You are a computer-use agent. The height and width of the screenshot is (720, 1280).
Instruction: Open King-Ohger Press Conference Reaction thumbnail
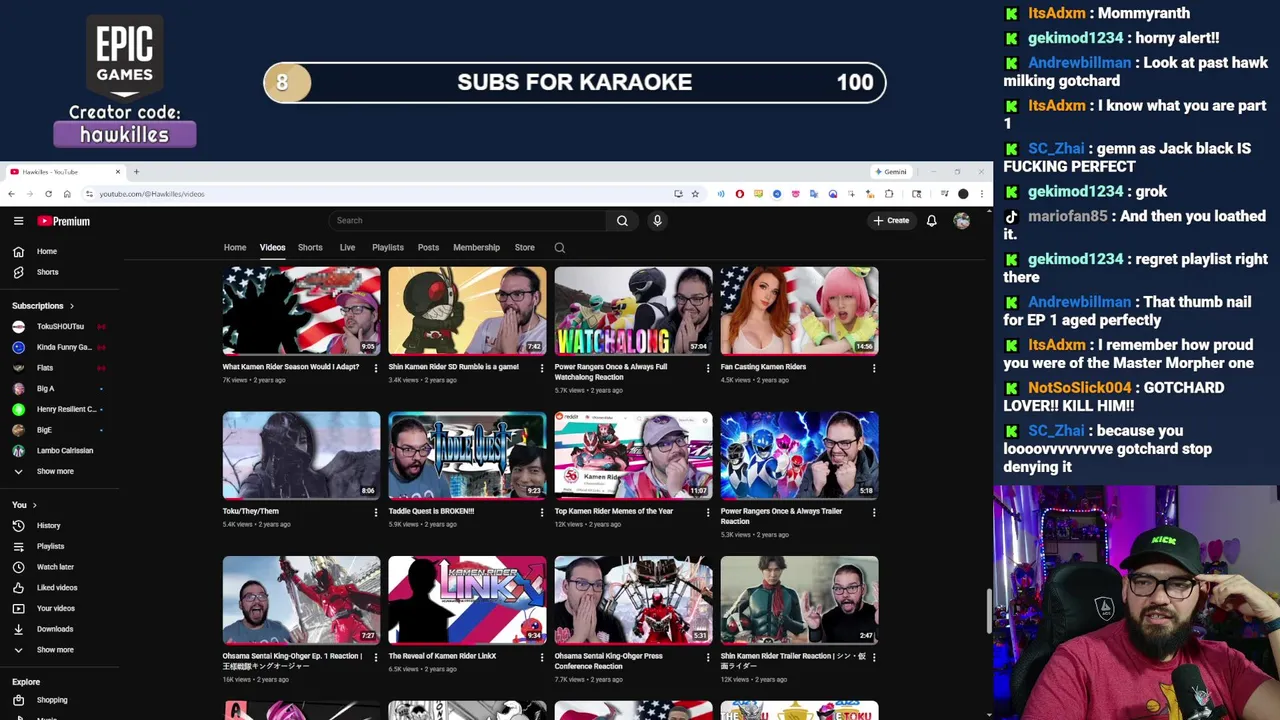coord(633,600)
